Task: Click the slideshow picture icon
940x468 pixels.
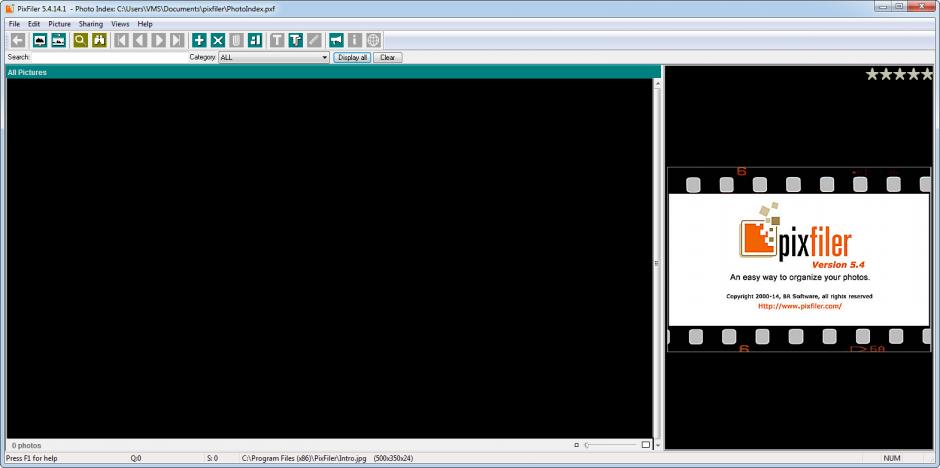Action: point(59,40)
